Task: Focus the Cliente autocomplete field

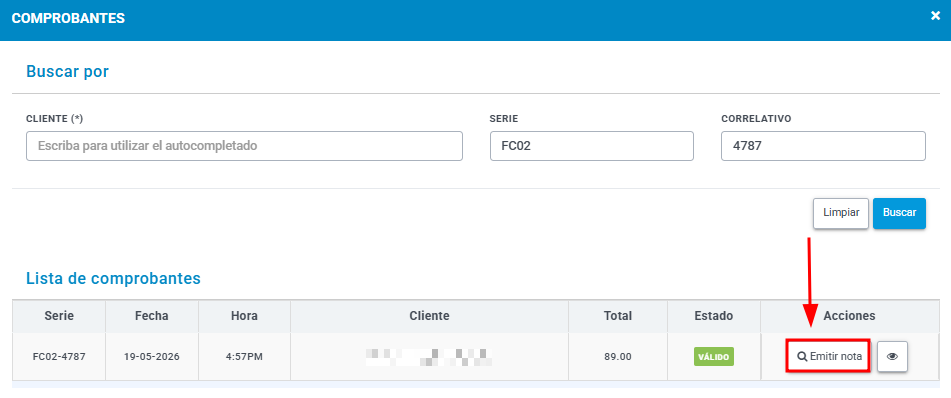Action: tap(244, 146)
